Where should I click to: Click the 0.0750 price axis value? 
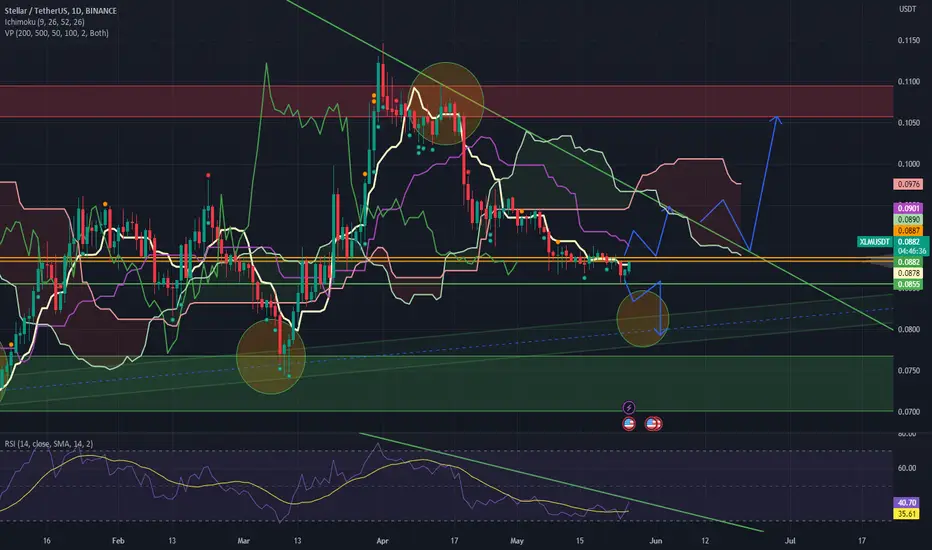click(908, 370)
